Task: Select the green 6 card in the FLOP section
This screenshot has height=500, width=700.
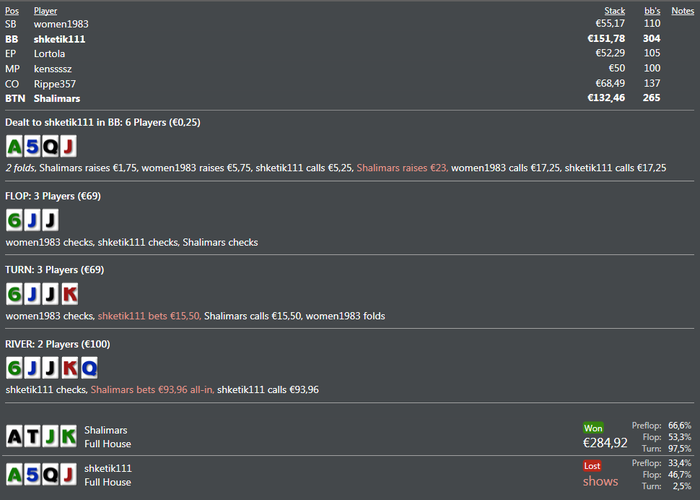Action: coord(15,220)
